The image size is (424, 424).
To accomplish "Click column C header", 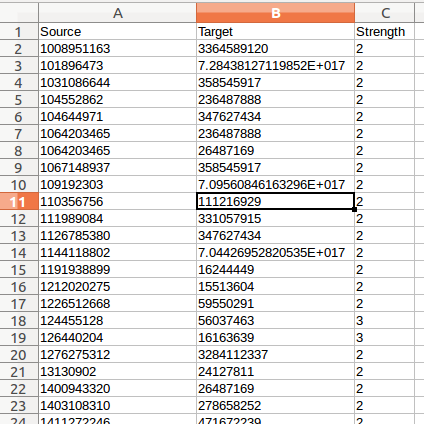I will coord(385,13).
